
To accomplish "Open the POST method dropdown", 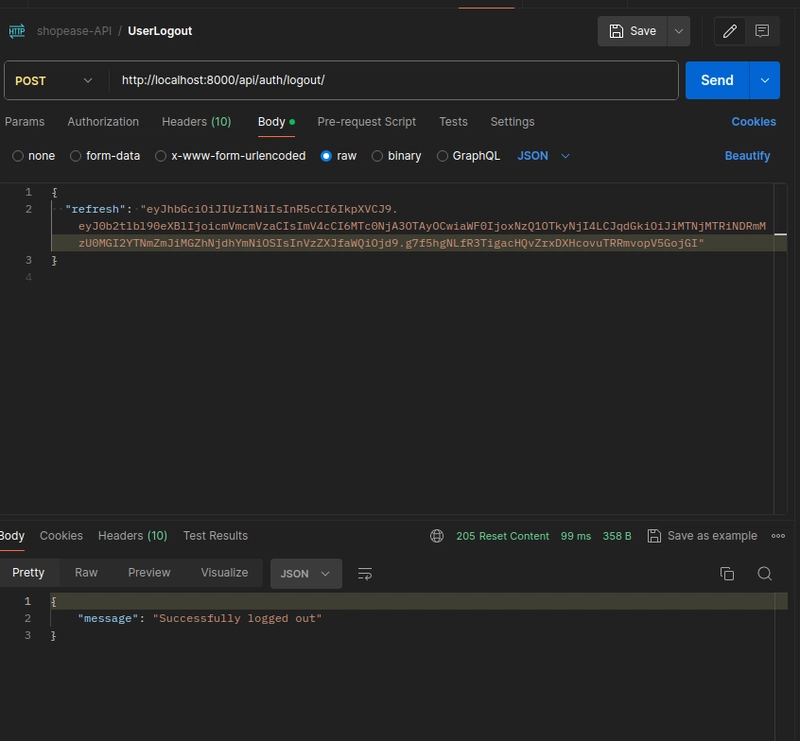I will 54,81.
